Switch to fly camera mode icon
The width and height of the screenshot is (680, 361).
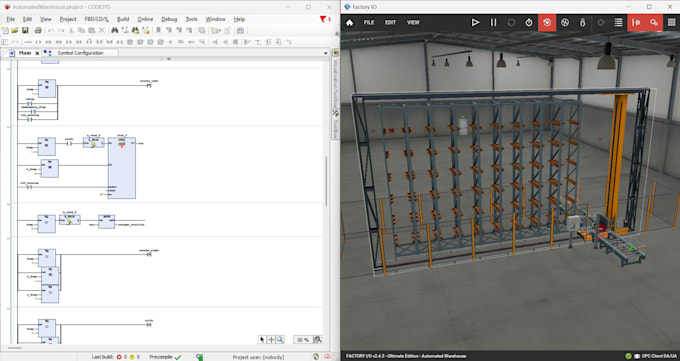coord(565,22)
